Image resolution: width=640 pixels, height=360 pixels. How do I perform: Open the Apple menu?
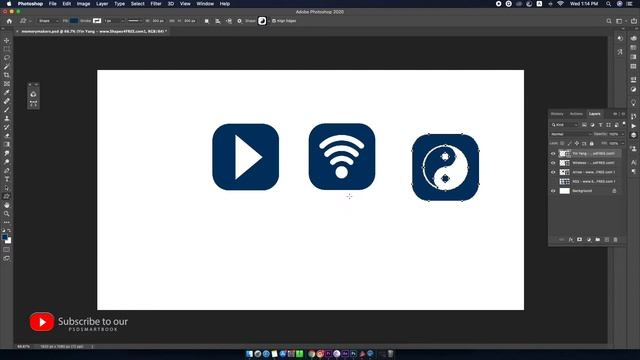point(9,4)
